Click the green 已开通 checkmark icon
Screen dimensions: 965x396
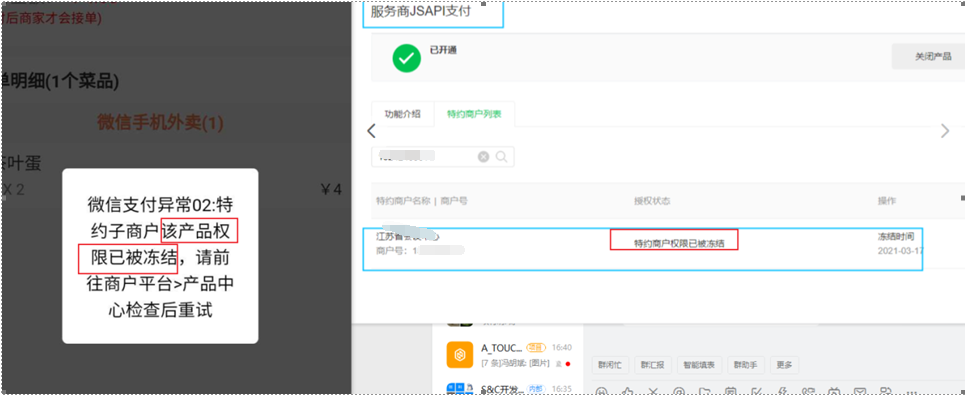pos(406,59)
